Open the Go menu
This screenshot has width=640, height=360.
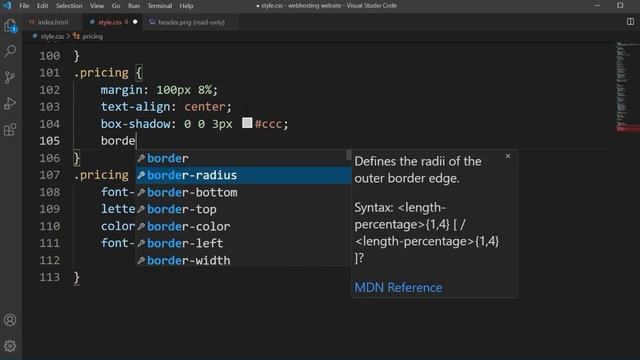point(116,6)
